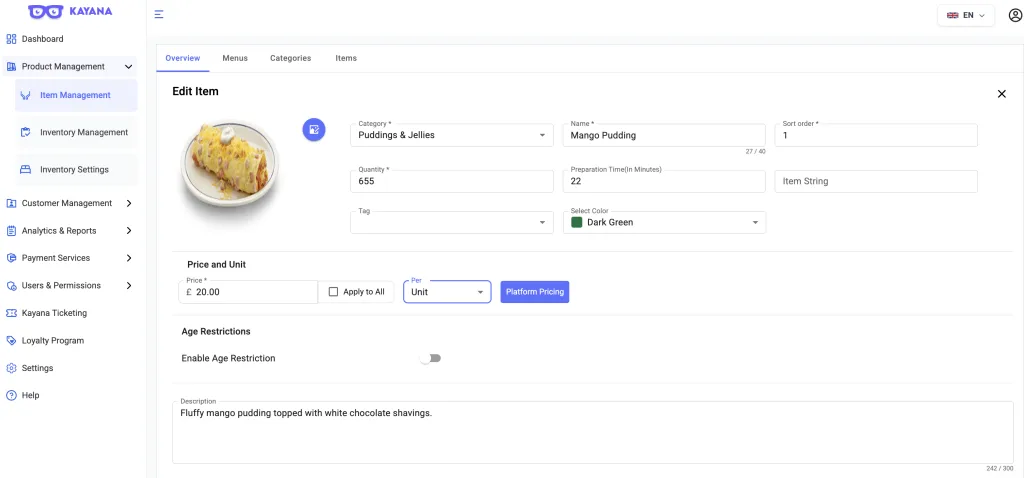
Task: Click the Inventory Management clipboard icon
Action: click(x=26, y=133)
